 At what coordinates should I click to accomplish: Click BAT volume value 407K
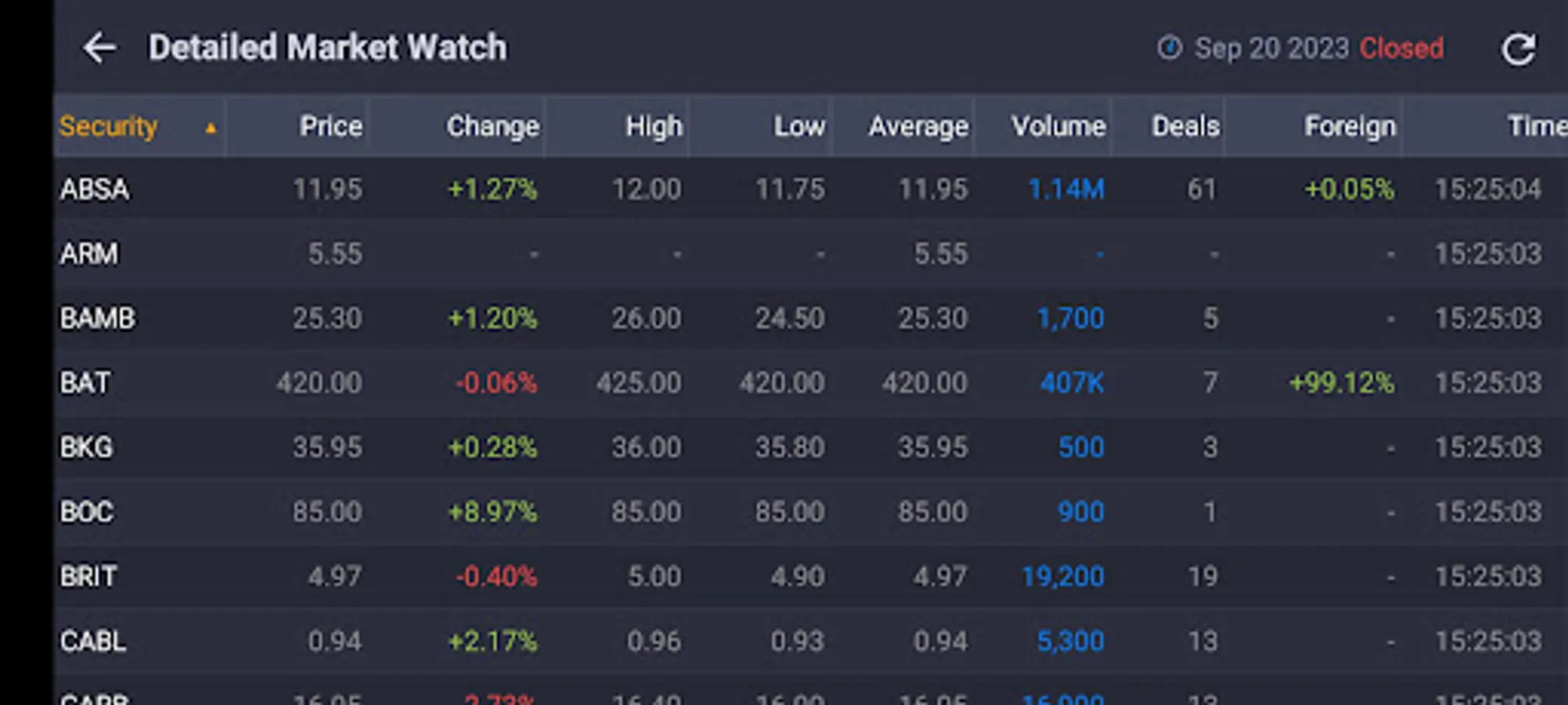[x=1072, y=383]
